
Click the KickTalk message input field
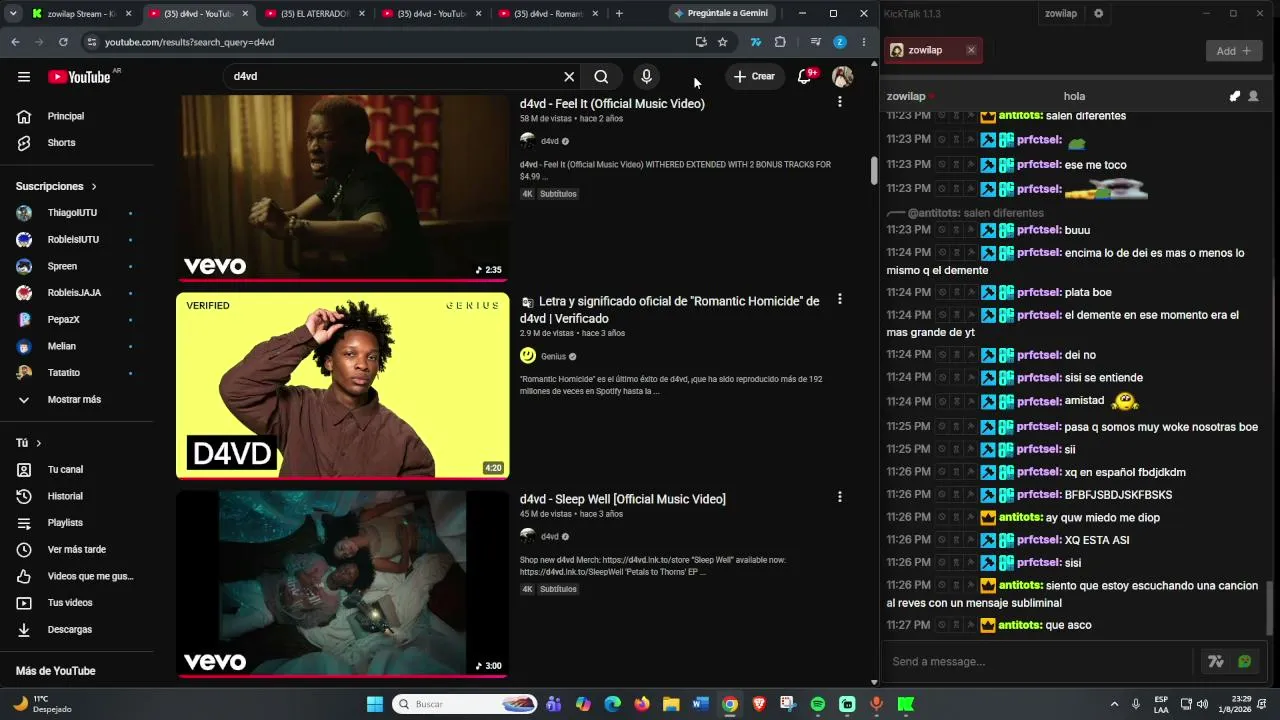pos(1040,661)
